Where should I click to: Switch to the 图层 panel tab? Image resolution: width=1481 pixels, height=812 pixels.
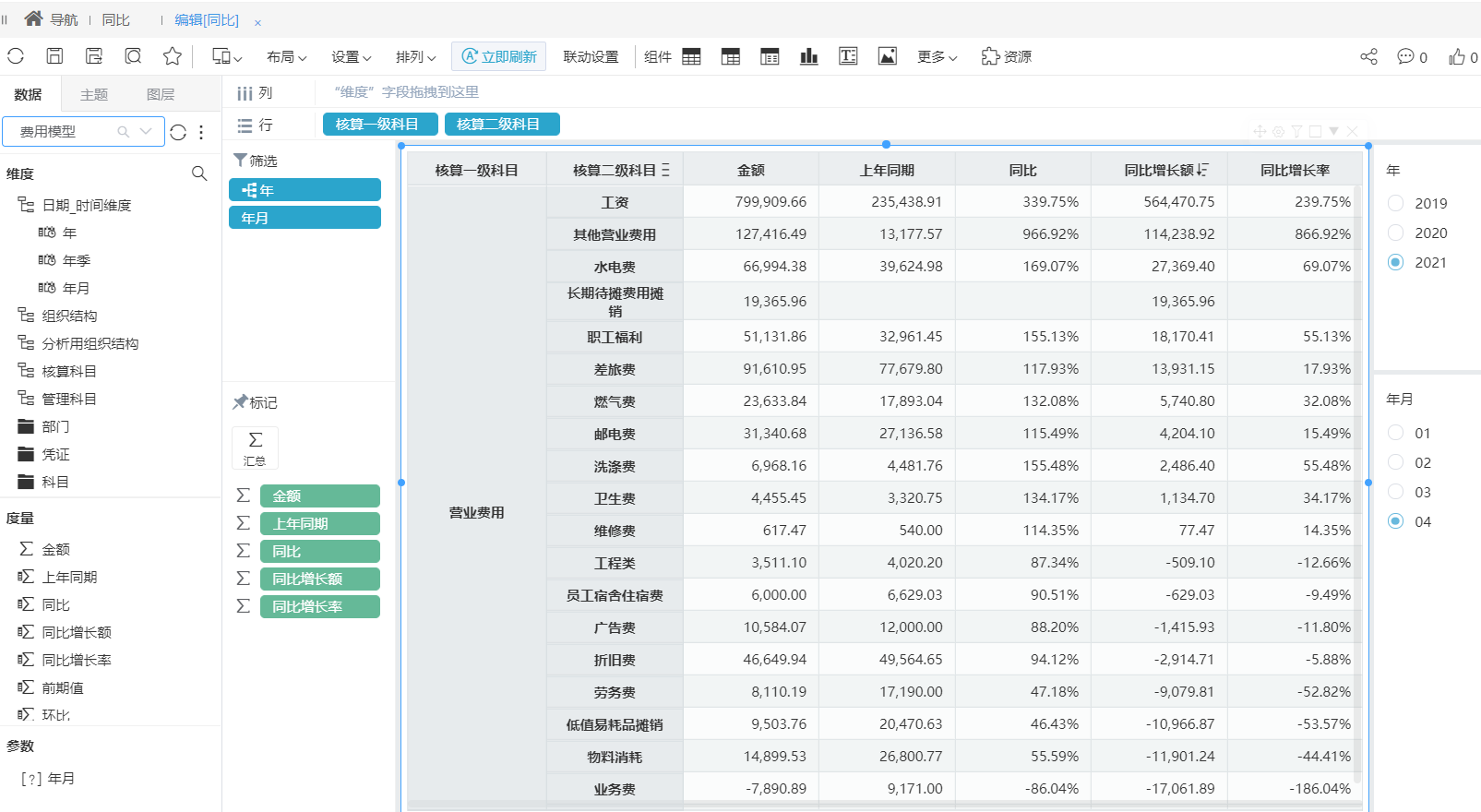pos(161,94)
